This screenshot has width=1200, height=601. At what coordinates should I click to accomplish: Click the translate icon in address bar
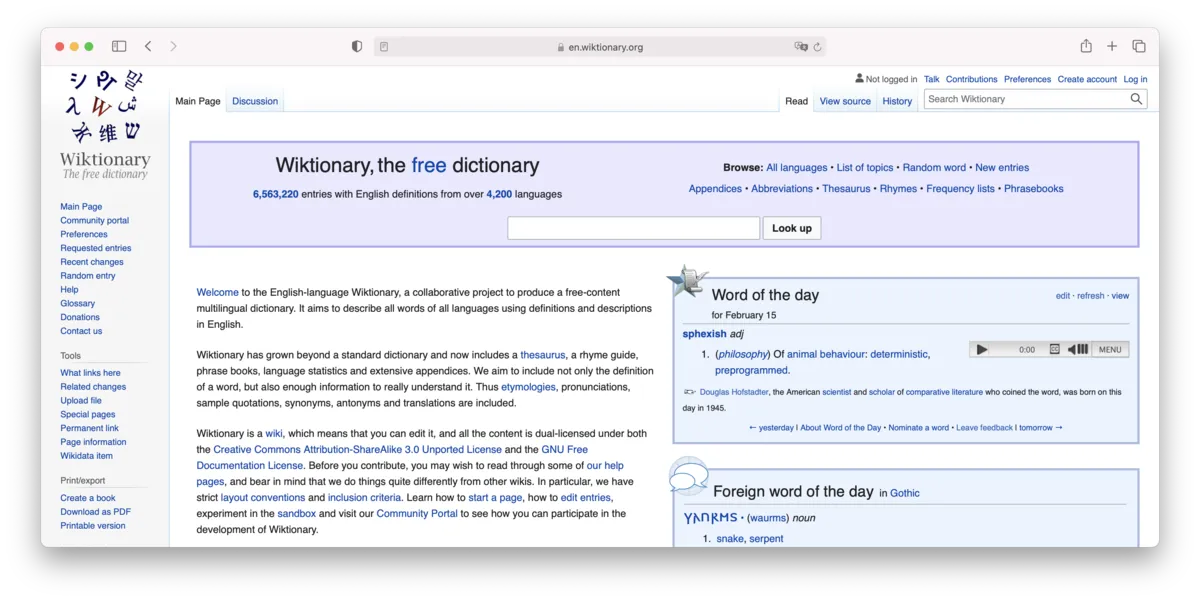click(x=800, y=47)
